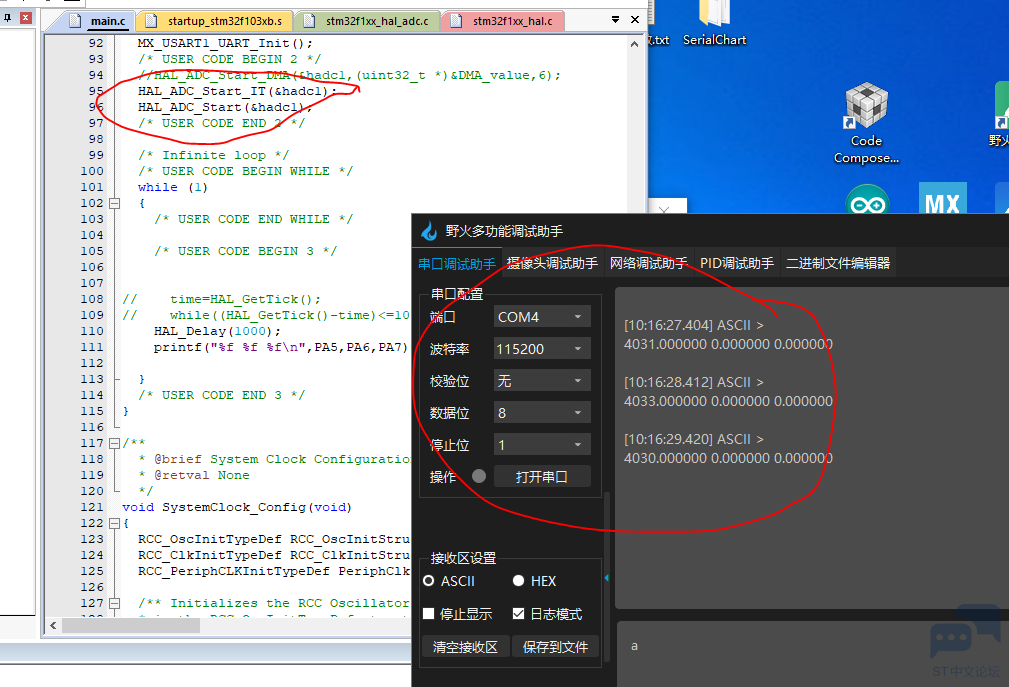Toggle the 日志模式 checkbox
Viewport: 1009px width, 687px height.
click(519, 614)
